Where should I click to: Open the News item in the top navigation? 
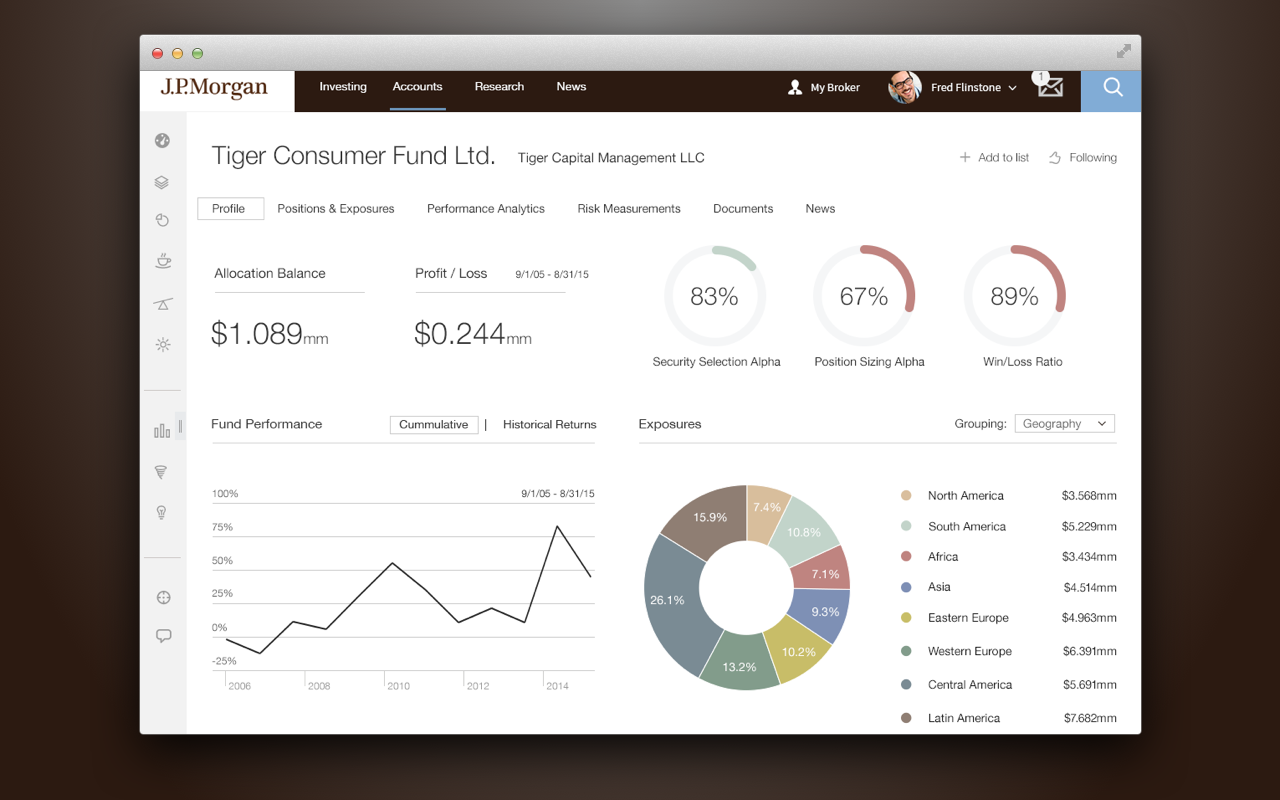pyautogui.click(x=571, y=87)
